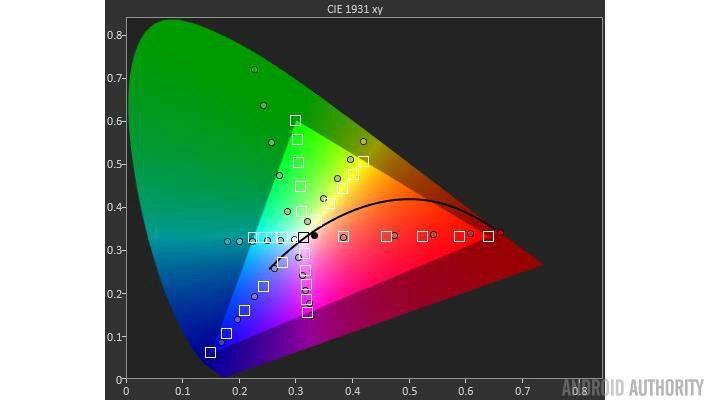
Task: Click the leftmost cyan measured circle
Action: (x=227, y=241)
